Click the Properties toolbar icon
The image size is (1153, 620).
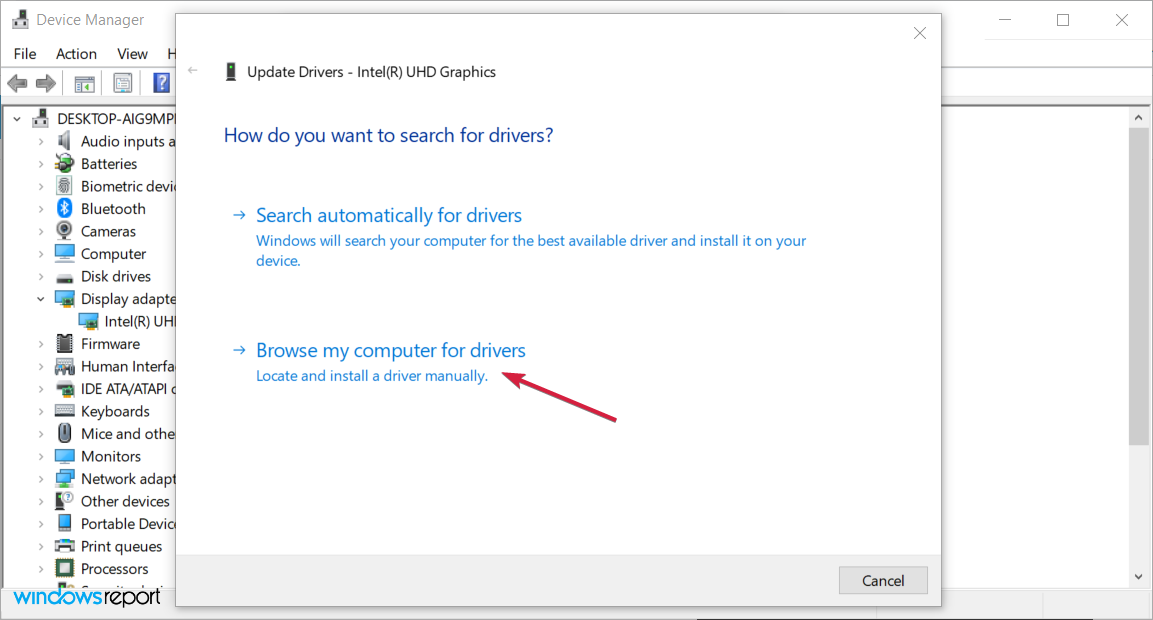click(x=123, y=83)
